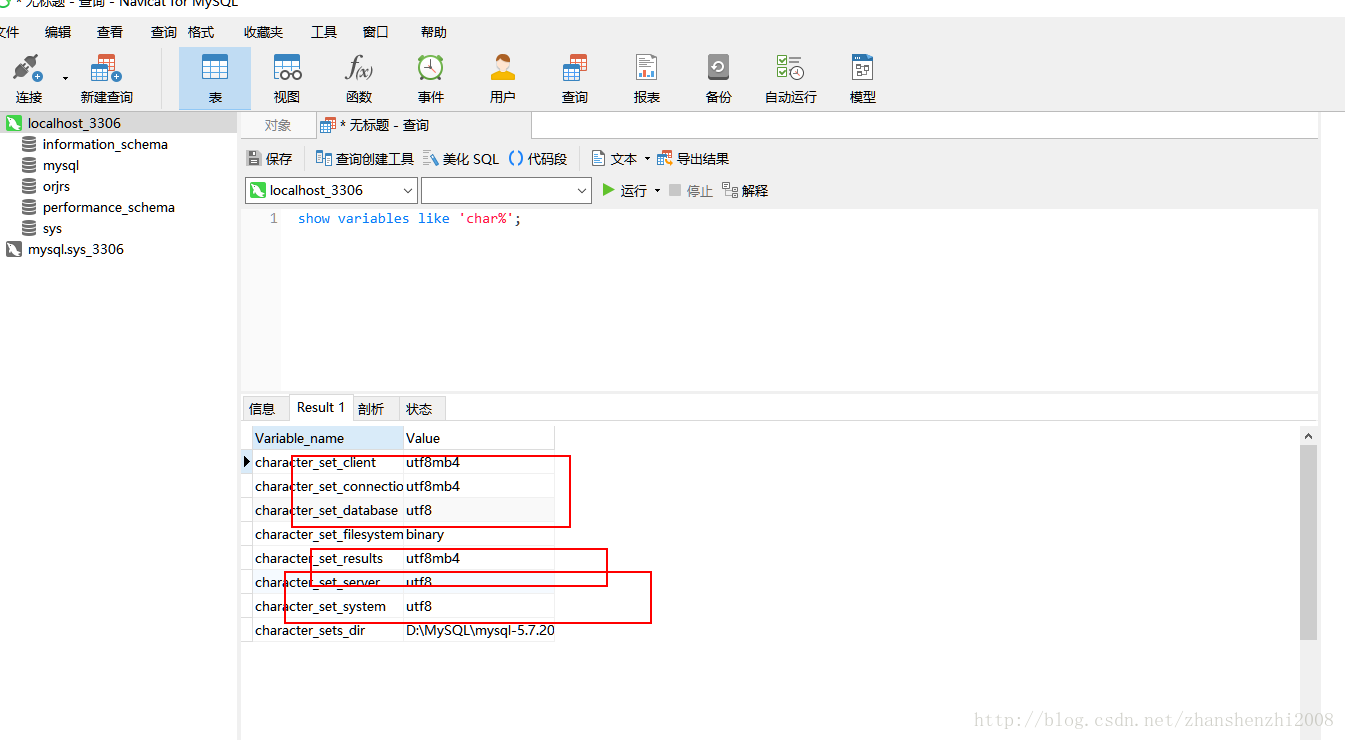
Task: Open the Format (格式) menu
Action: [201, 32]
